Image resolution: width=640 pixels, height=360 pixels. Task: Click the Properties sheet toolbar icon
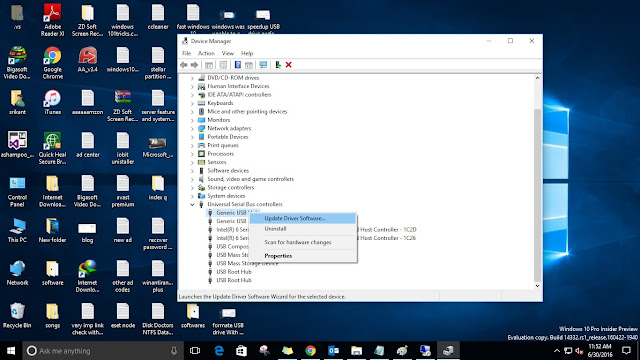pos(223,65)
